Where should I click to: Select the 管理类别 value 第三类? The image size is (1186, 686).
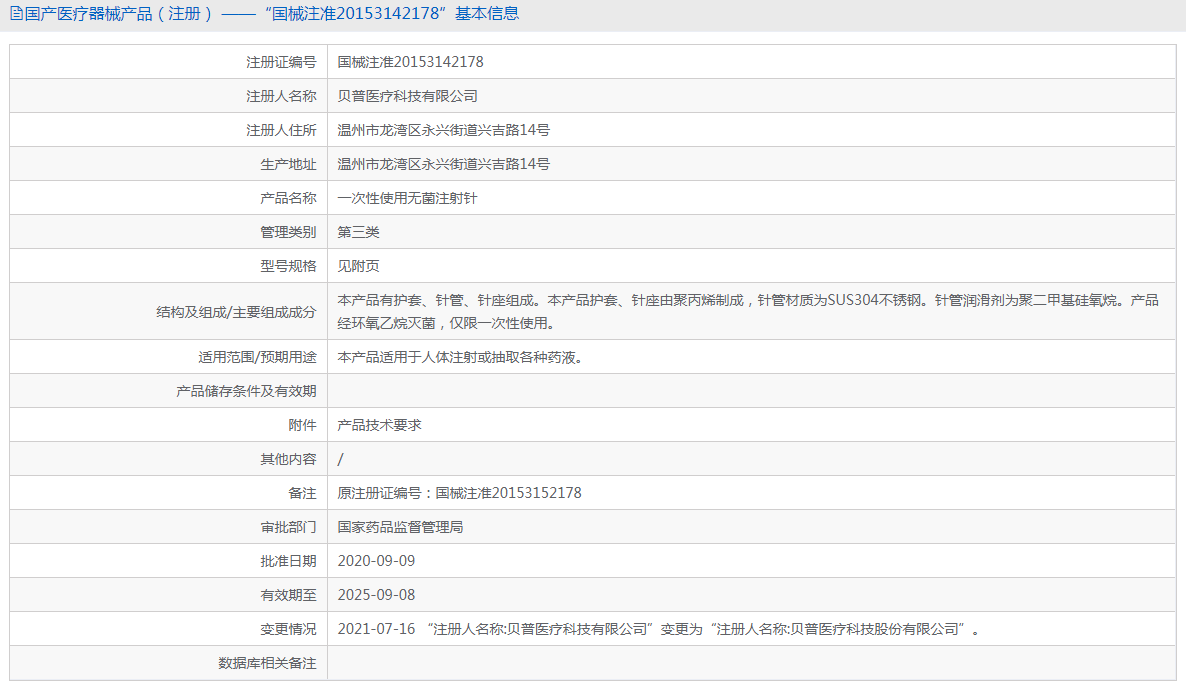coord(361,231)
